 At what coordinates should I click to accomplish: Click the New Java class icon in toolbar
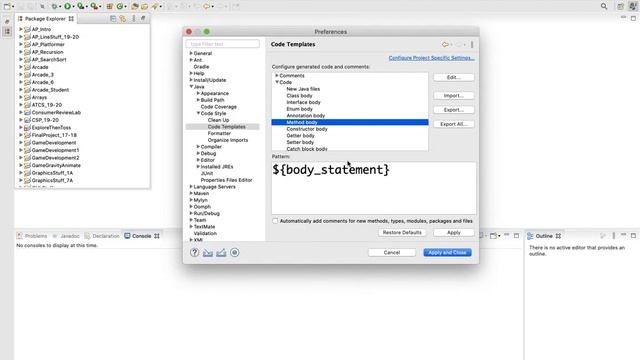pyautogui.click(x=120, y=6)
